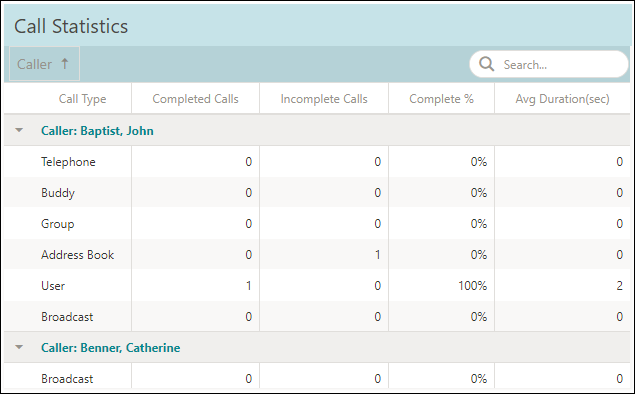Select Caller: Benner, Catherine group label
Viewport: 635px width, 394px height.
(111, 348)
